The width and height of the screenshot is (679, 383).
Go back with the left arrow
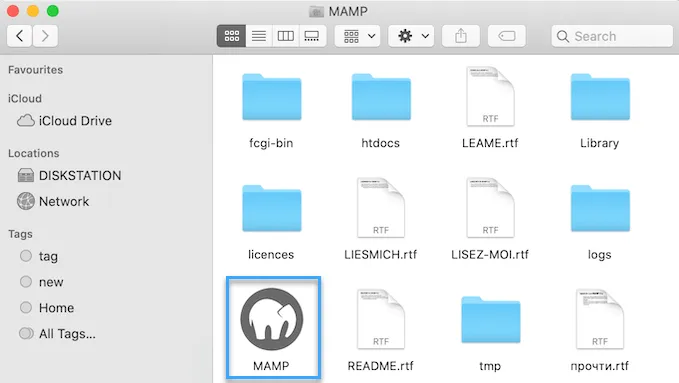pyautogui.click(x=19, y=36)
